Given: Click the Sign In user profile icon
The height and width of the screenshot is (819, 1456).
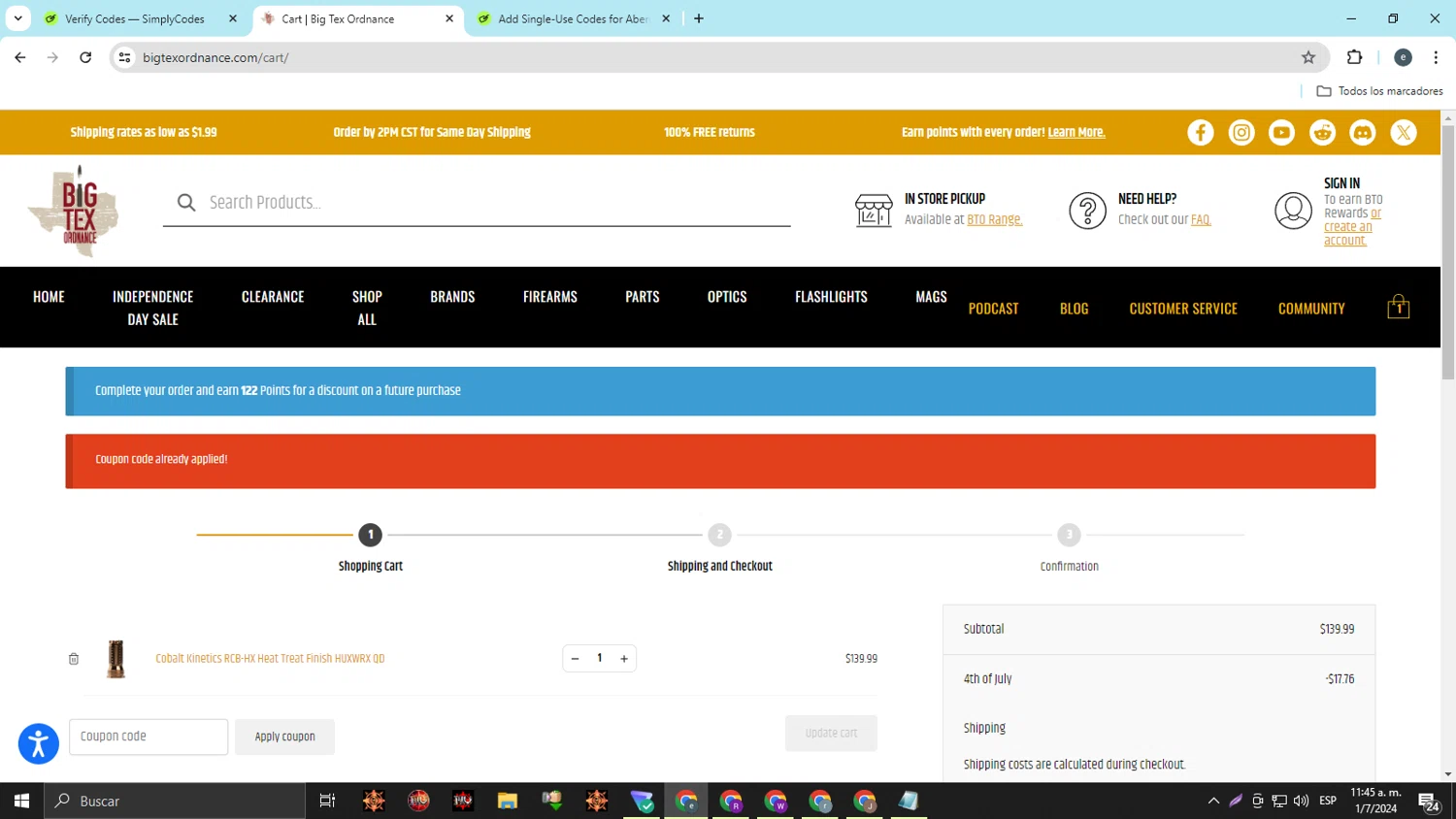Looking at the screenshot, I should click(x=1293, y=211).
